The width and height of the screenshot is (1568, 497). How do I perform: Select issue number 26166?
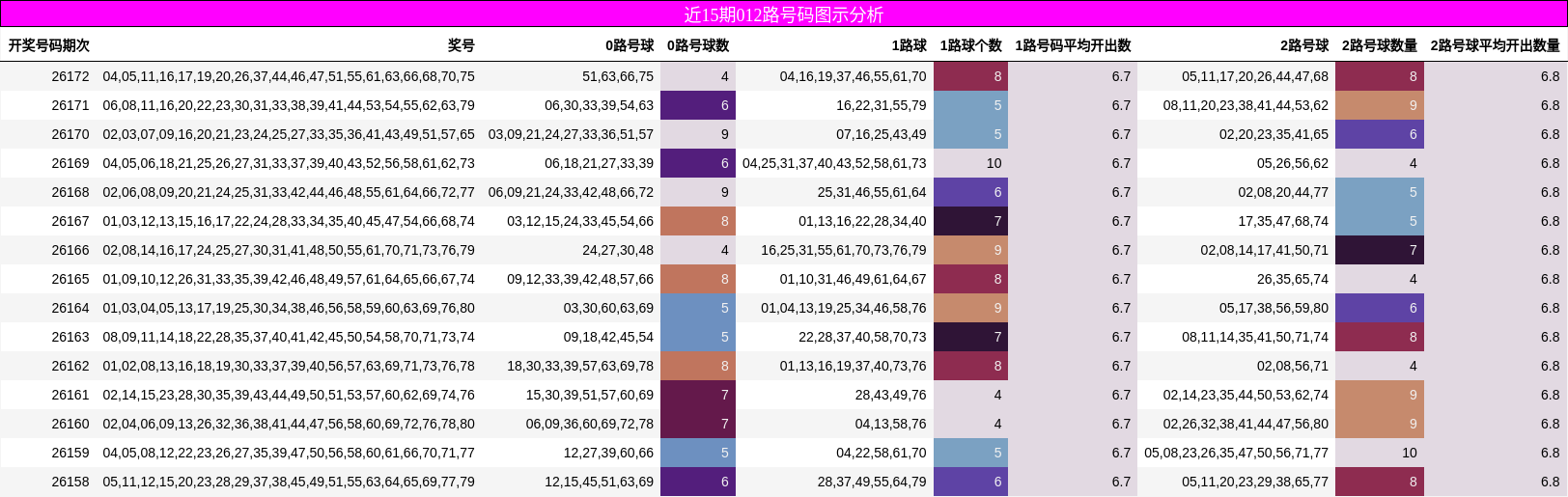tap(70, 250)
